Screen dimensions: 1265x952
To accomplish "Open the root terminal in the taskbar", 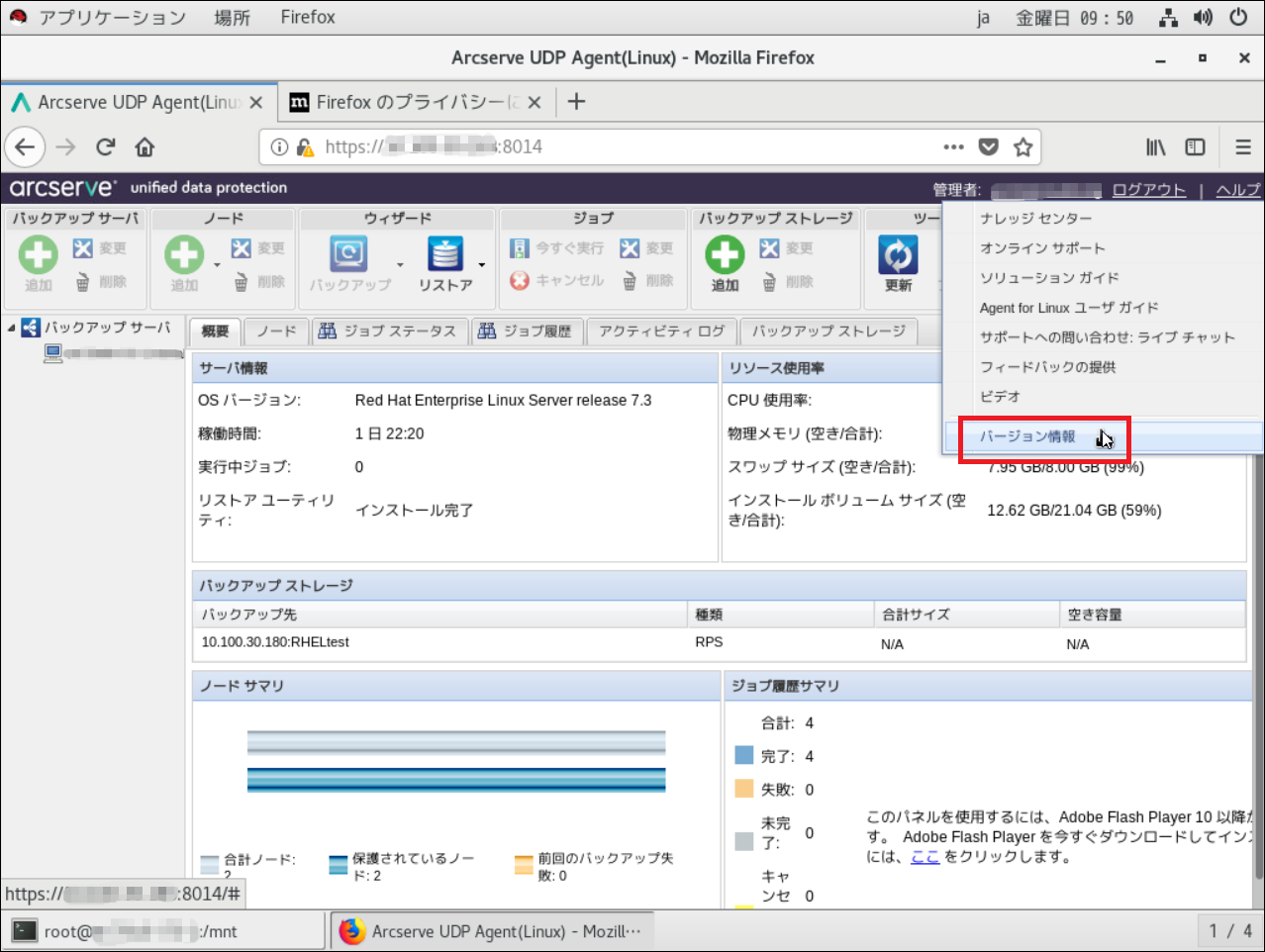I will coord(164,931).
